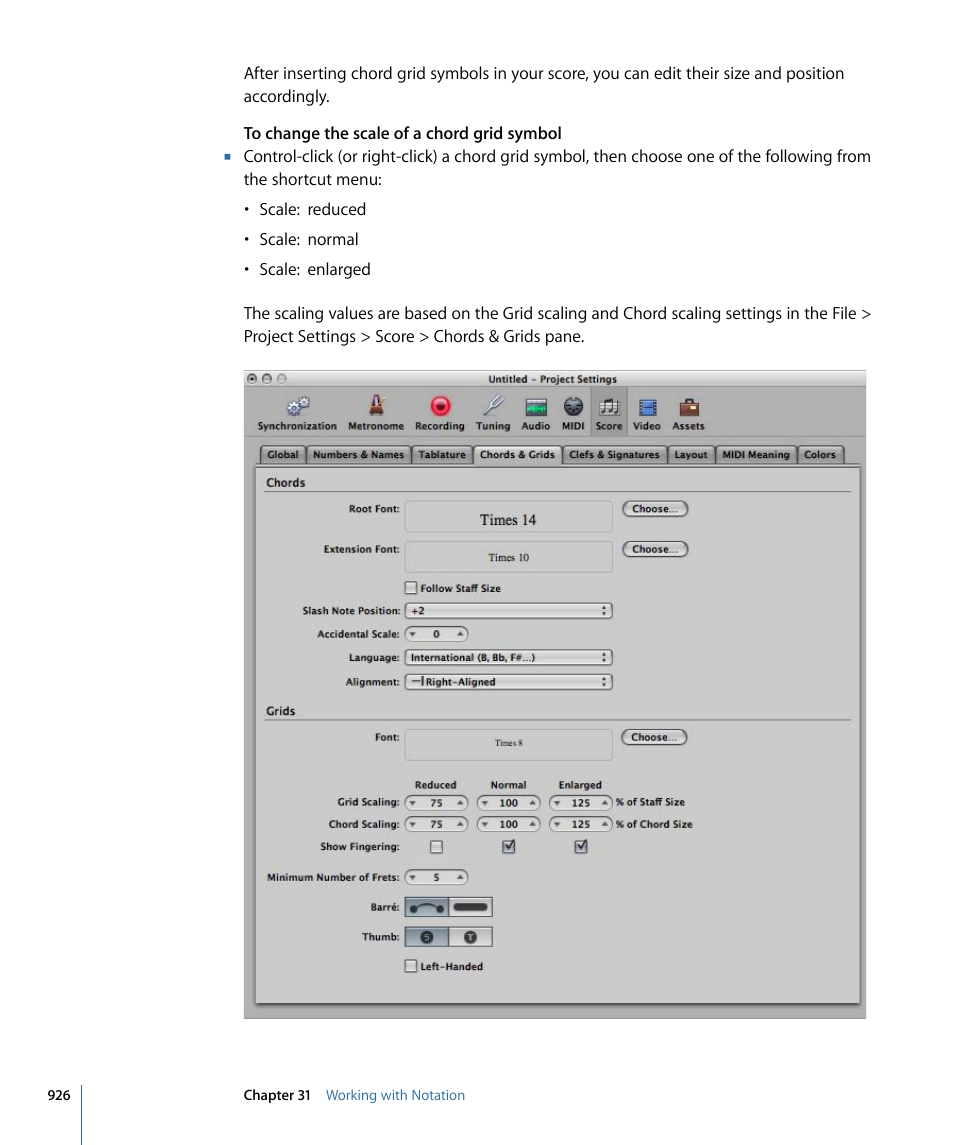Screen dimensions: 954x1145
Task: Enable Show Fingering for Reduced
Action: pos(436,847)
